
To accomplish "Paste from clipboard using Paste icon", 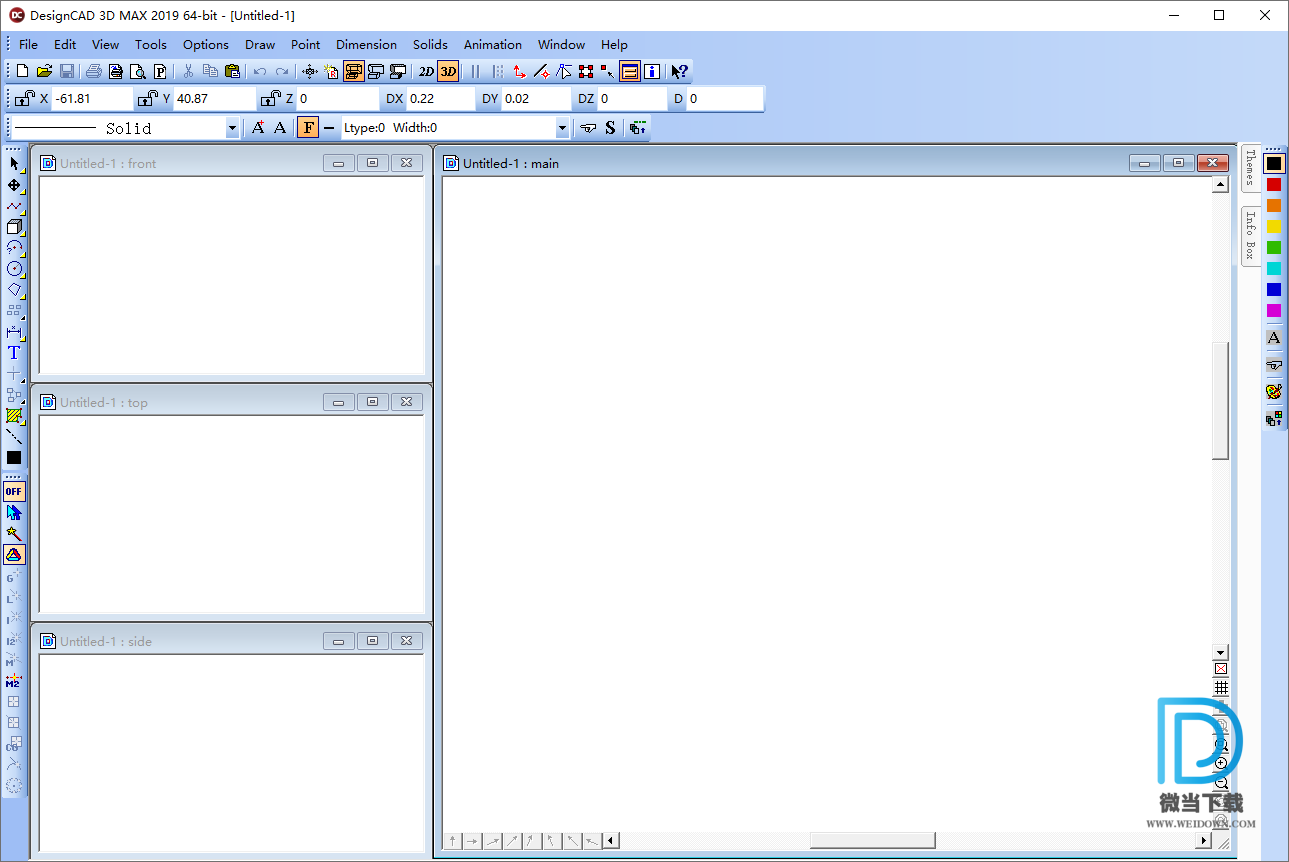I will click(x=232, y=71).
